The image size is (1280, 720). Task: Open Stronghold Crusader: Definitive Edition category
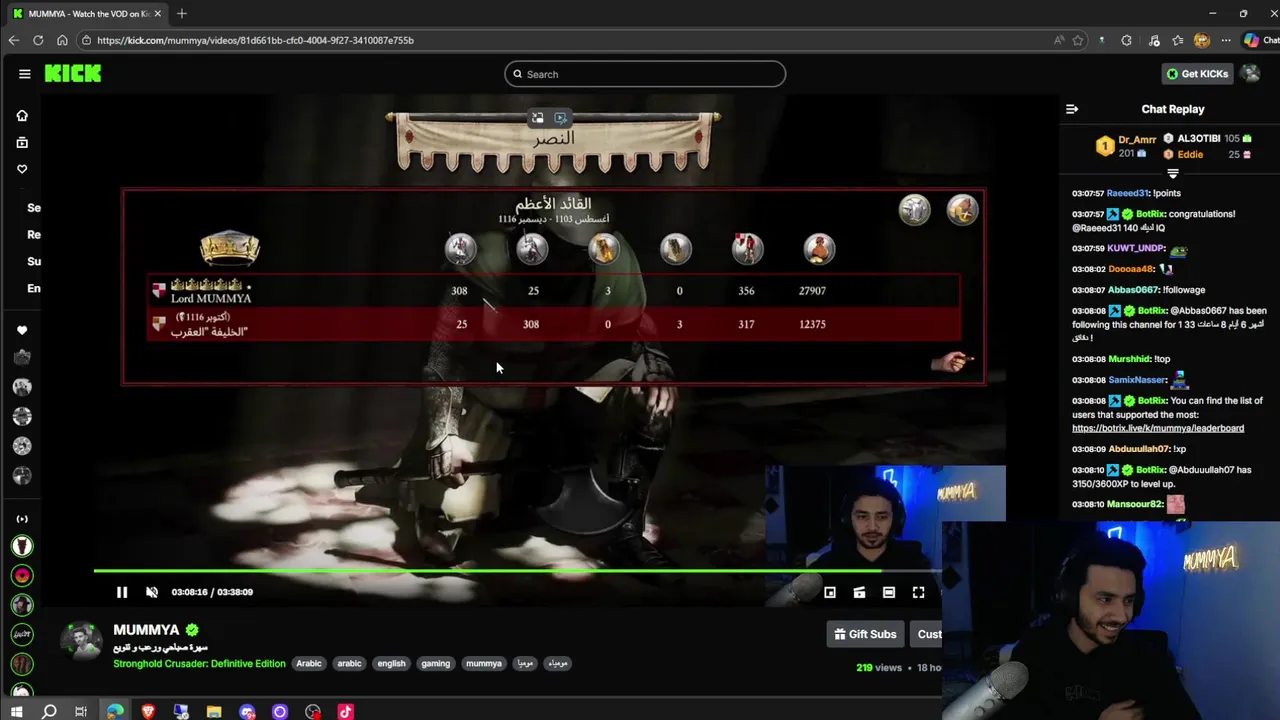(x=199, y=663)
